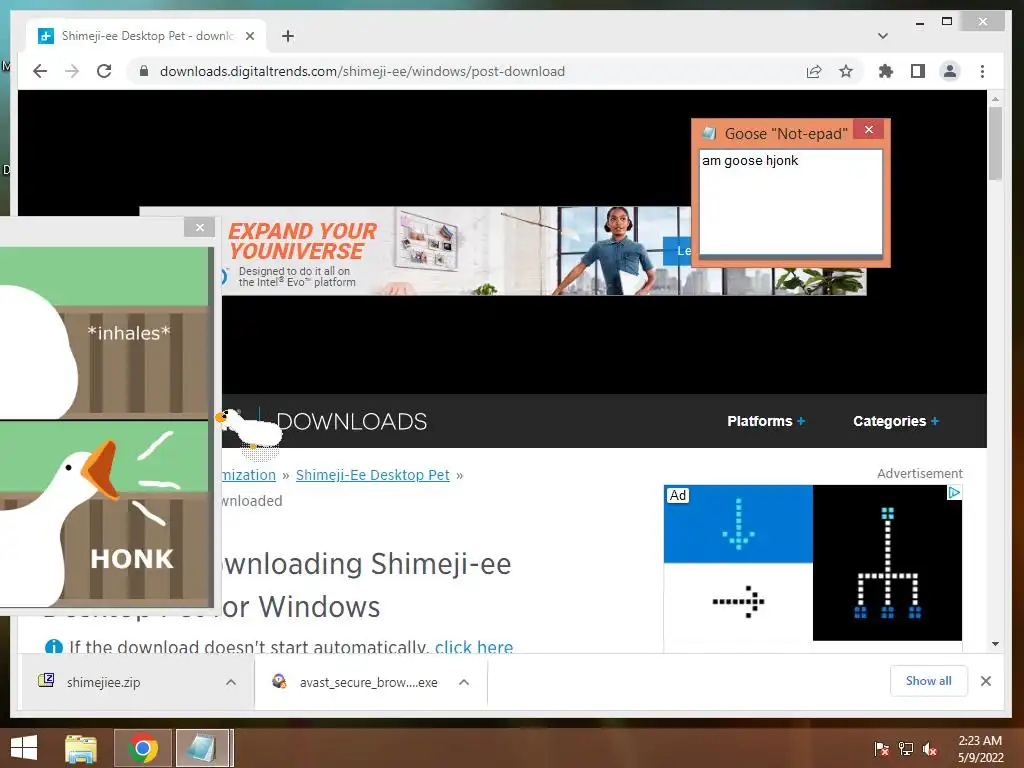Screen dimensions: 1024x768
Task: Click the white goose desktop pet
Action: pos(249,428)
